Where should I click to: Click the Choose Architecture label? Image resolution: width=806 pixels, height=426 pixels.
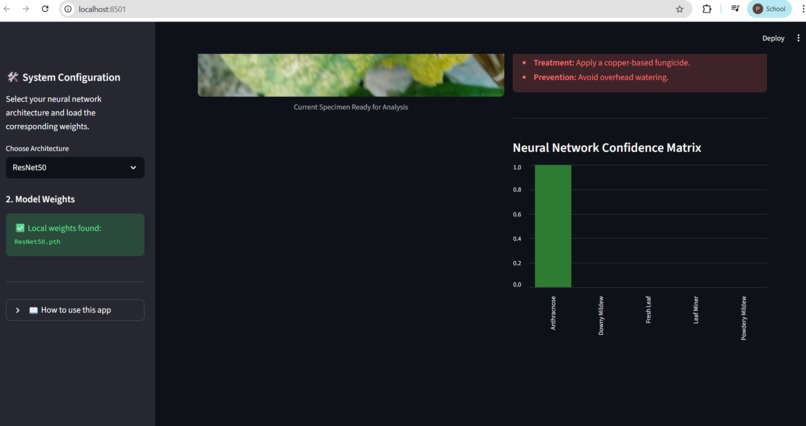pyautogui.click(x=37, y=149)
